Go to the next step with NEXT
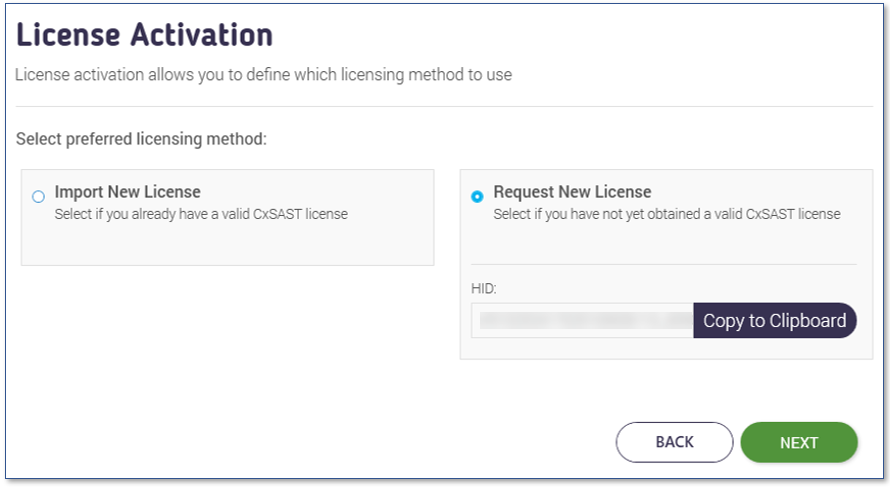Image resolution: width=890 pixels, height=487 pixels. 799,442
